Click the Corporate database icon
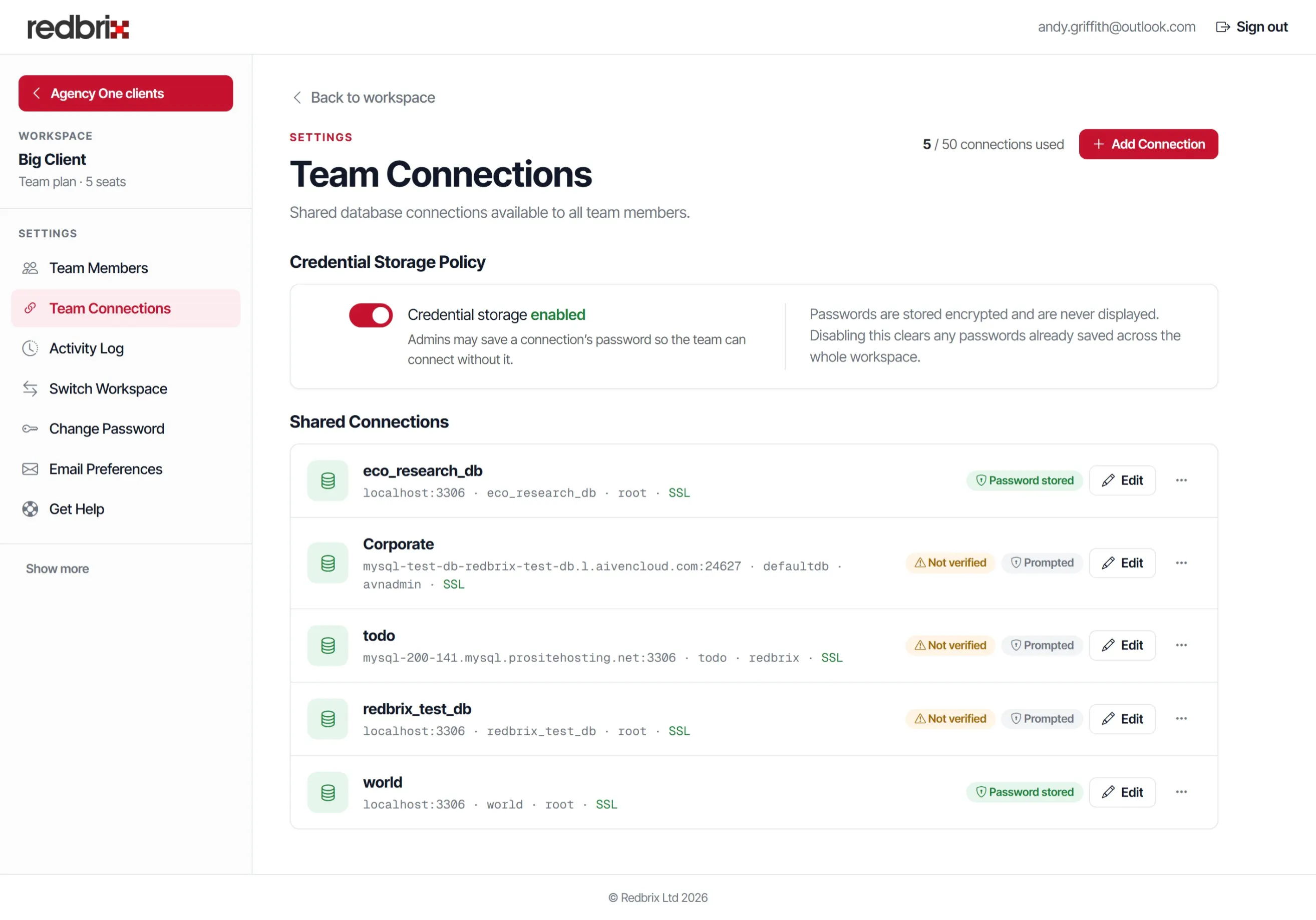The image size is (1316, 920). pyautogui.click(x=328, y=563)
